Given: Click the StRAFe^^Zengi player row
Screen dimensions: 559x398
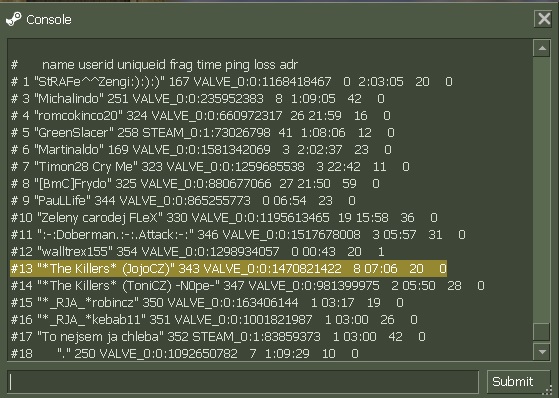Looking at the screenshot, I should (x=232, y=82).
